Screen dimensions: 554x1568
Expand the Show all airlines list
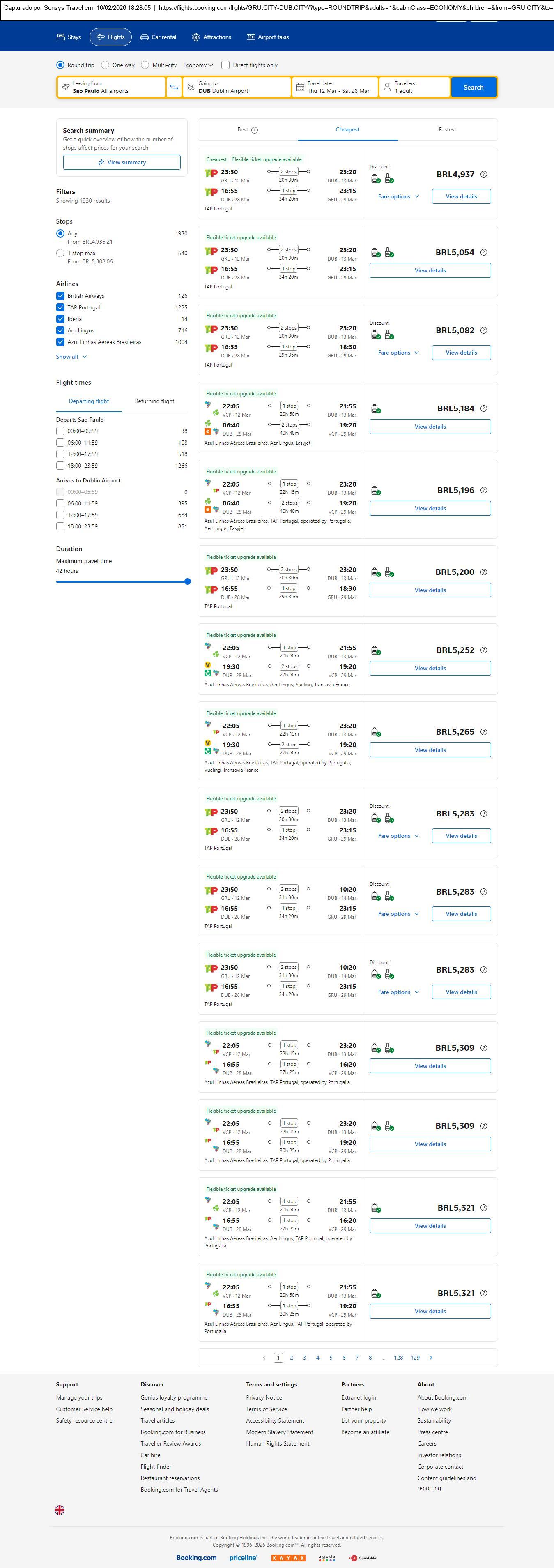[x=71, y=357]
